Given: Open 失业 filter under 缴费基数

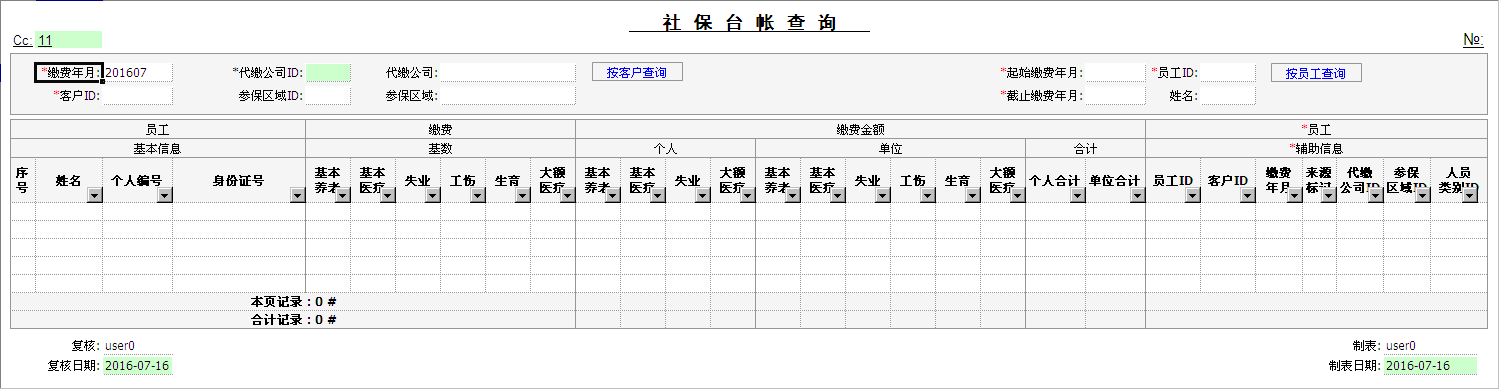Looking at the screenshot, I should pyautogui.click(x=432, y=196).
